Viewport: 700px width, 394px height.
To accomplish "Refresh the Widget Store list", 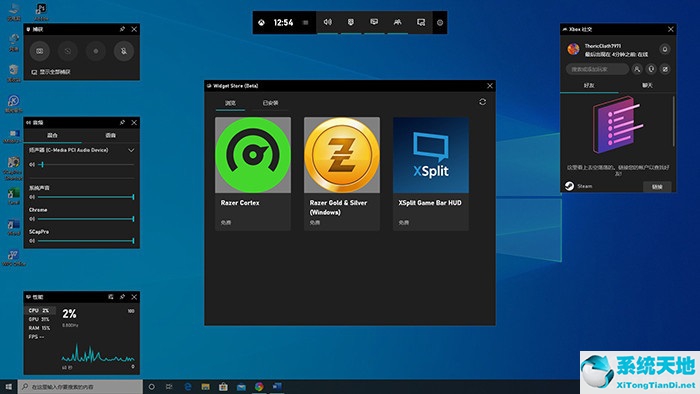I will [483, 102].
